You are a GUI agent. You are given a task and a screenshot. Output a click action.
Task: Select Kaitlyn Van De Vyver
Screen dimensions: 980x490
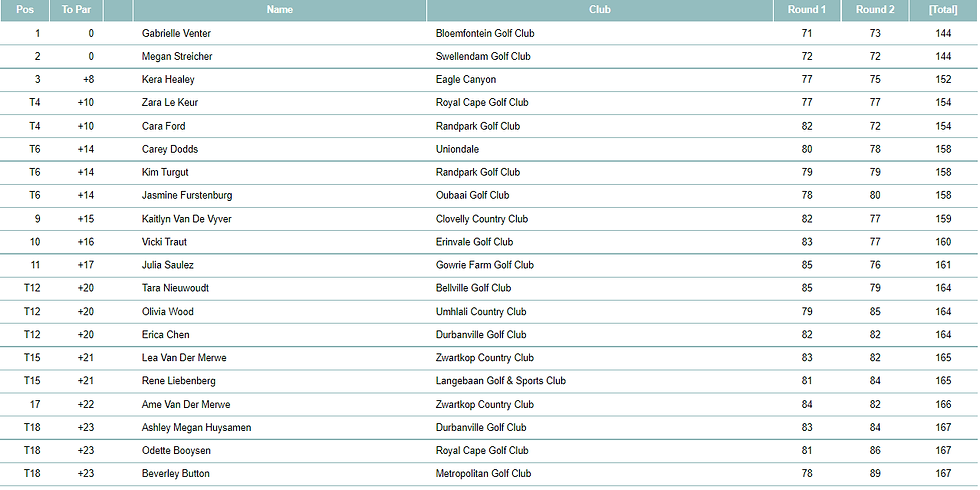coord(187,219)
